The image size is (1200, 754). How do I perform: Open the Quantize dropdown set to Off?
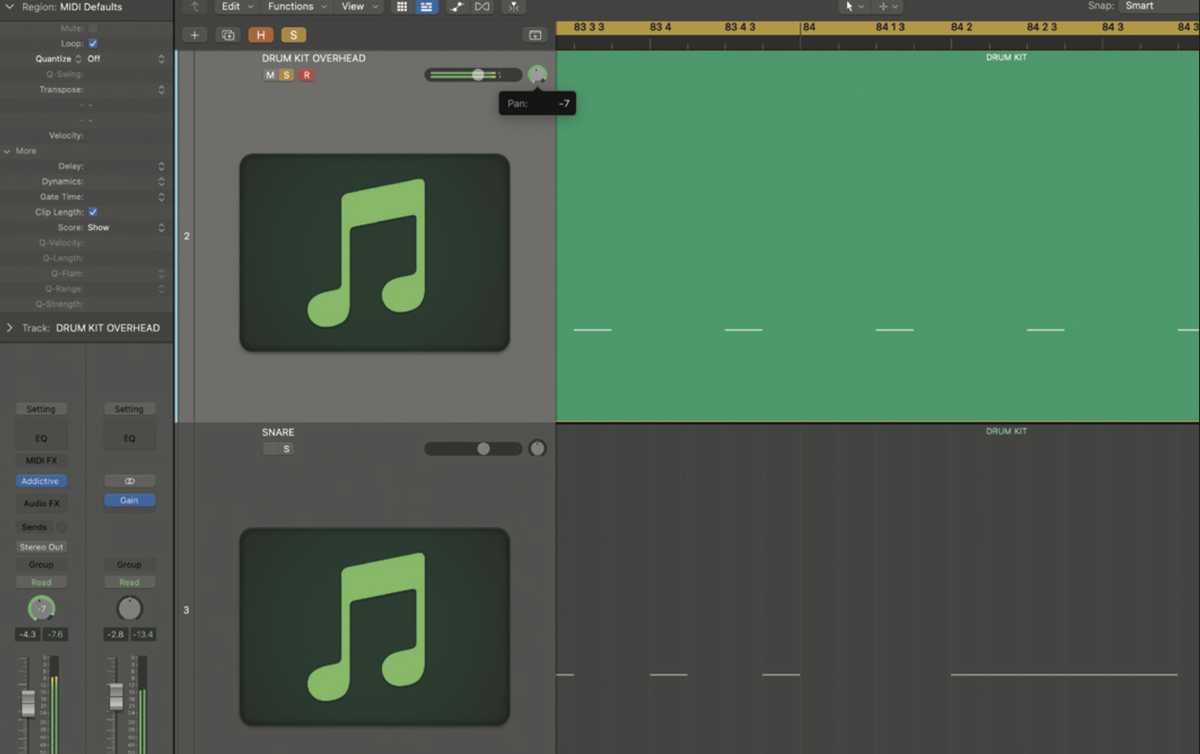[96, 58]
